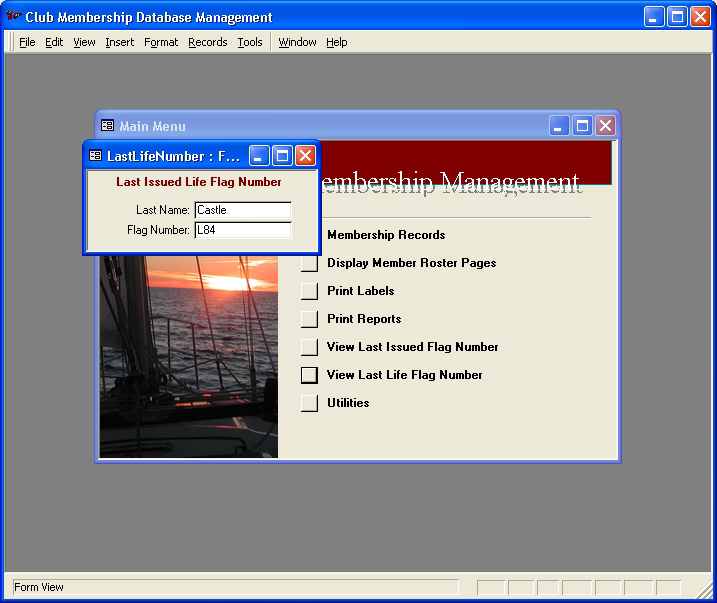Open the Window menu
The width and height of the screenshot is (717, 603).
(297, 42)
